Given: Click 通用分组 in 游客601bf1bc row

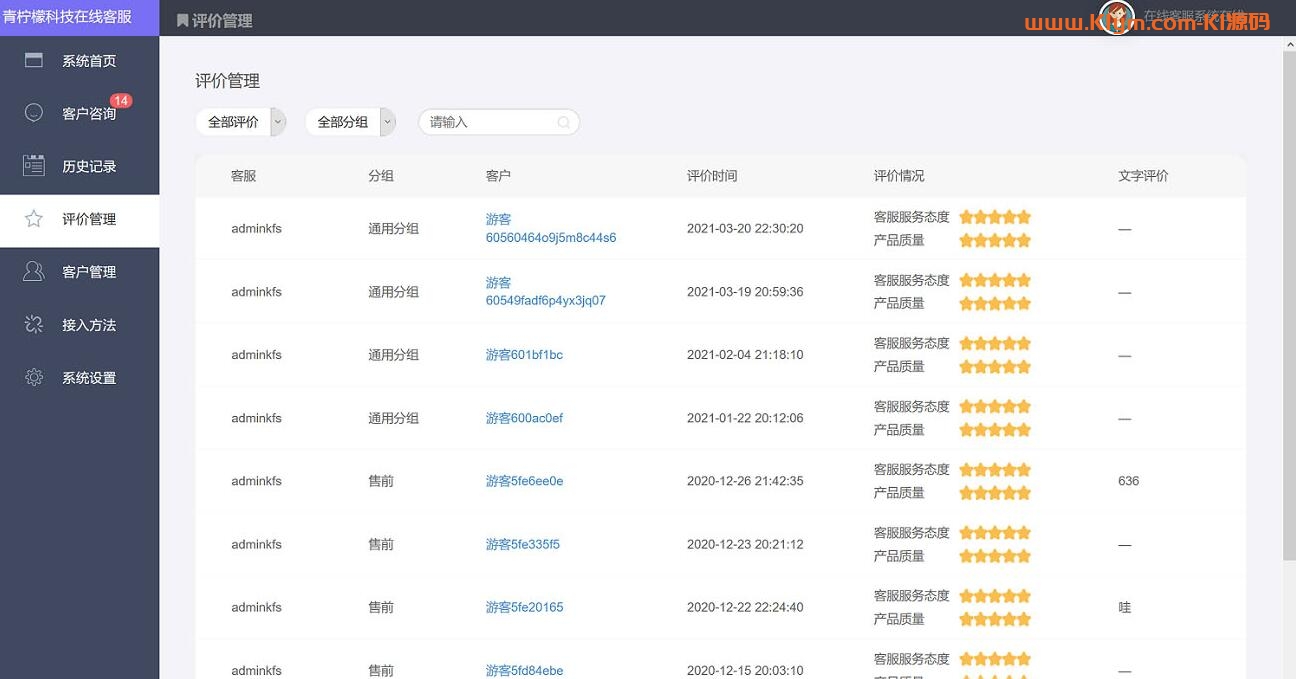Looking at the screenshot, I should point(393,355).
